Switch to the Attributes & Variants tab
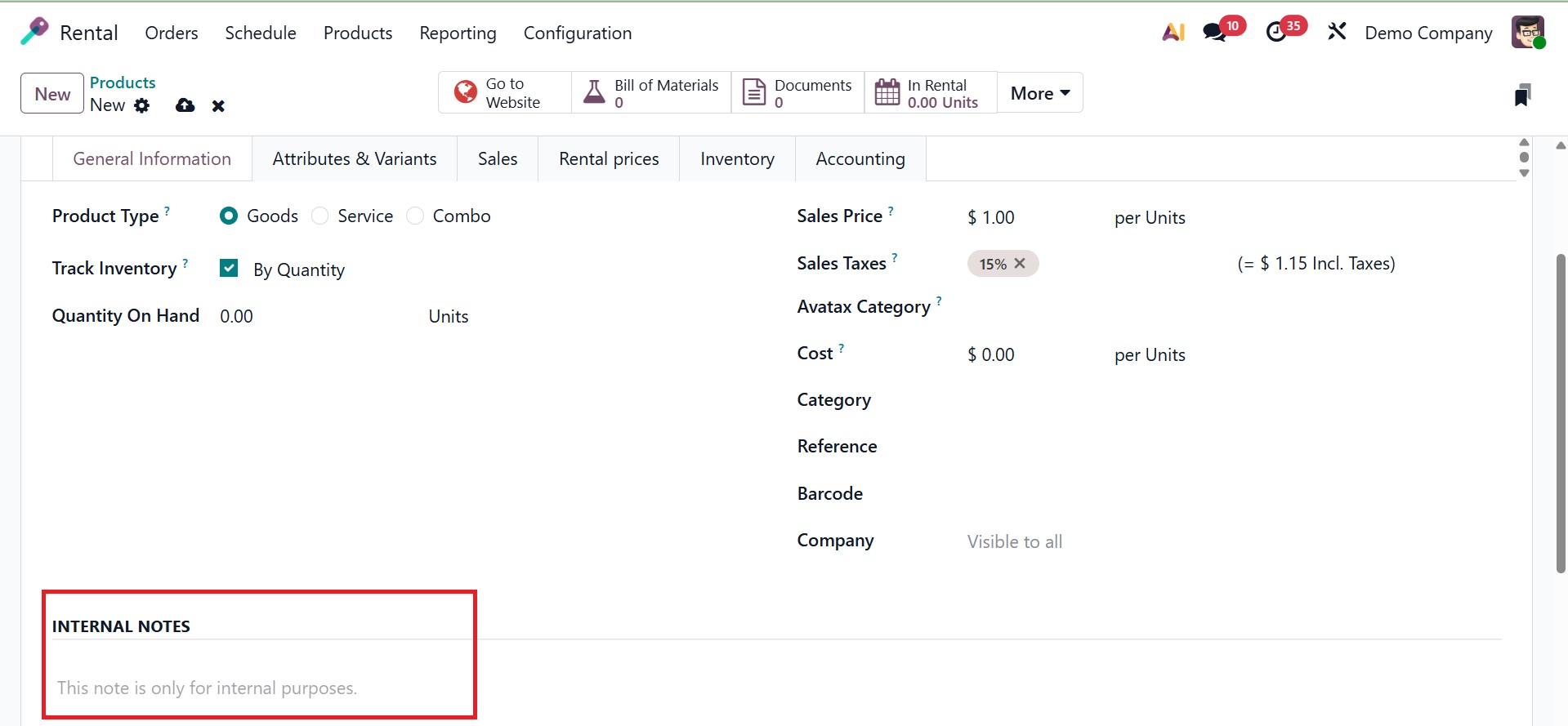1568x726 pixels. [355, 159]
